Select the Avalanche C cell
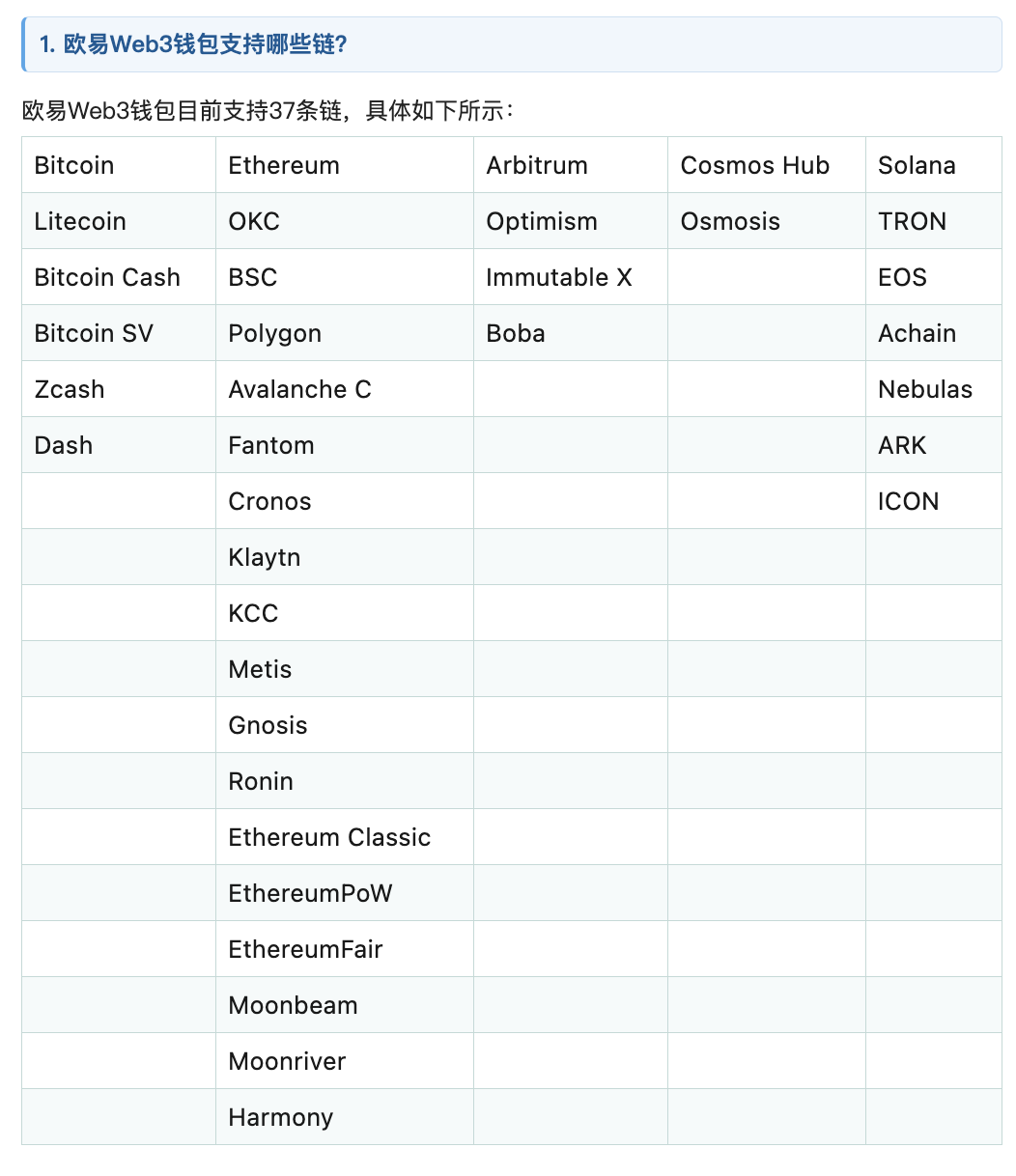Viewport: 1016px width, 1176px height. click(299, 389)
